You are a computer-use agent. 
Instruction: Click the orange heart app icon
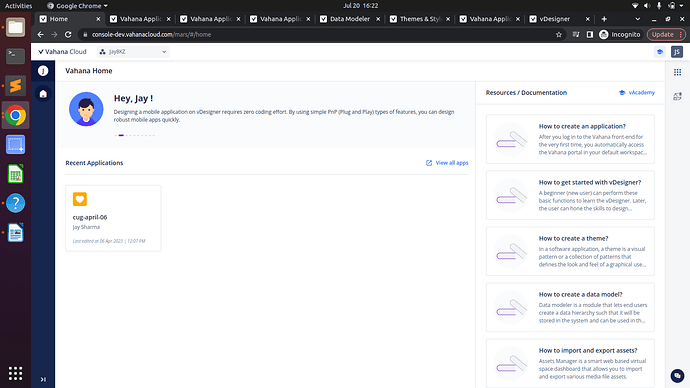(80, 199)
